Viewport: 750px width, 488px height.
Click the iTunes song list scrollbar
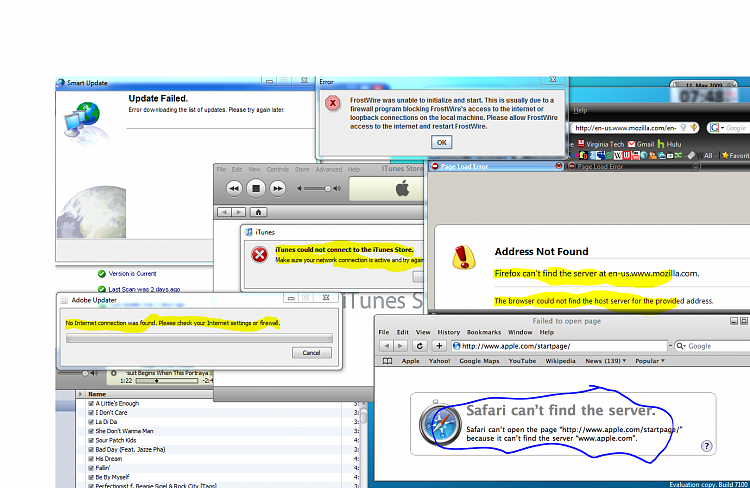click(364, 444)
